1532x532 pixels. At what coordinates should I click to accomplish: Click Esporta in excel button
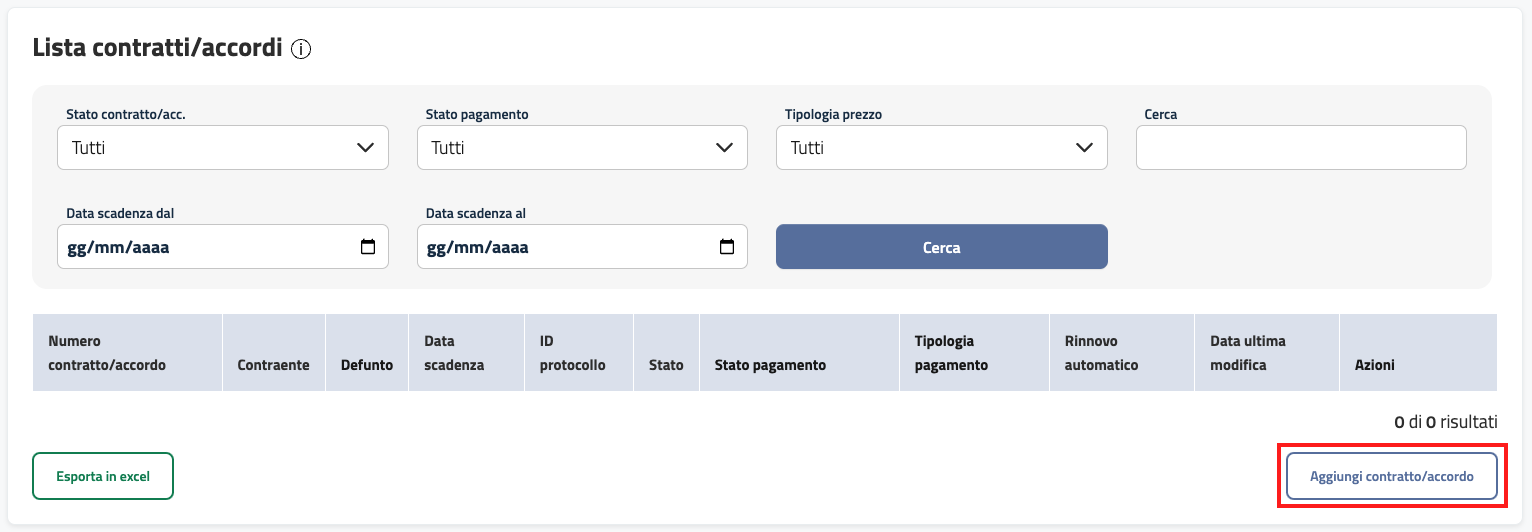pos(103,476)
